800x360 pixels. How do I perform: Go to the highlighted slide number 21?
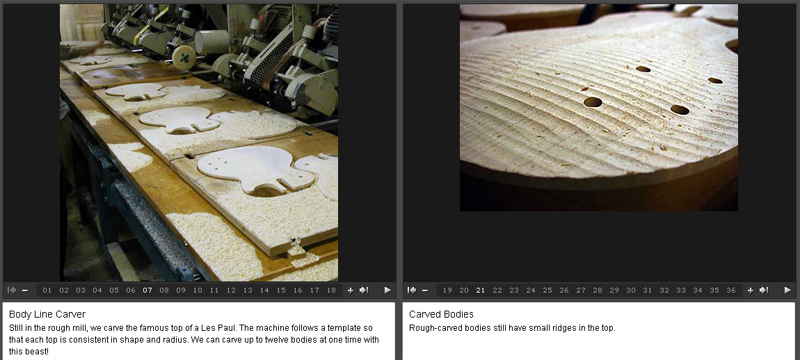[481, 290]
